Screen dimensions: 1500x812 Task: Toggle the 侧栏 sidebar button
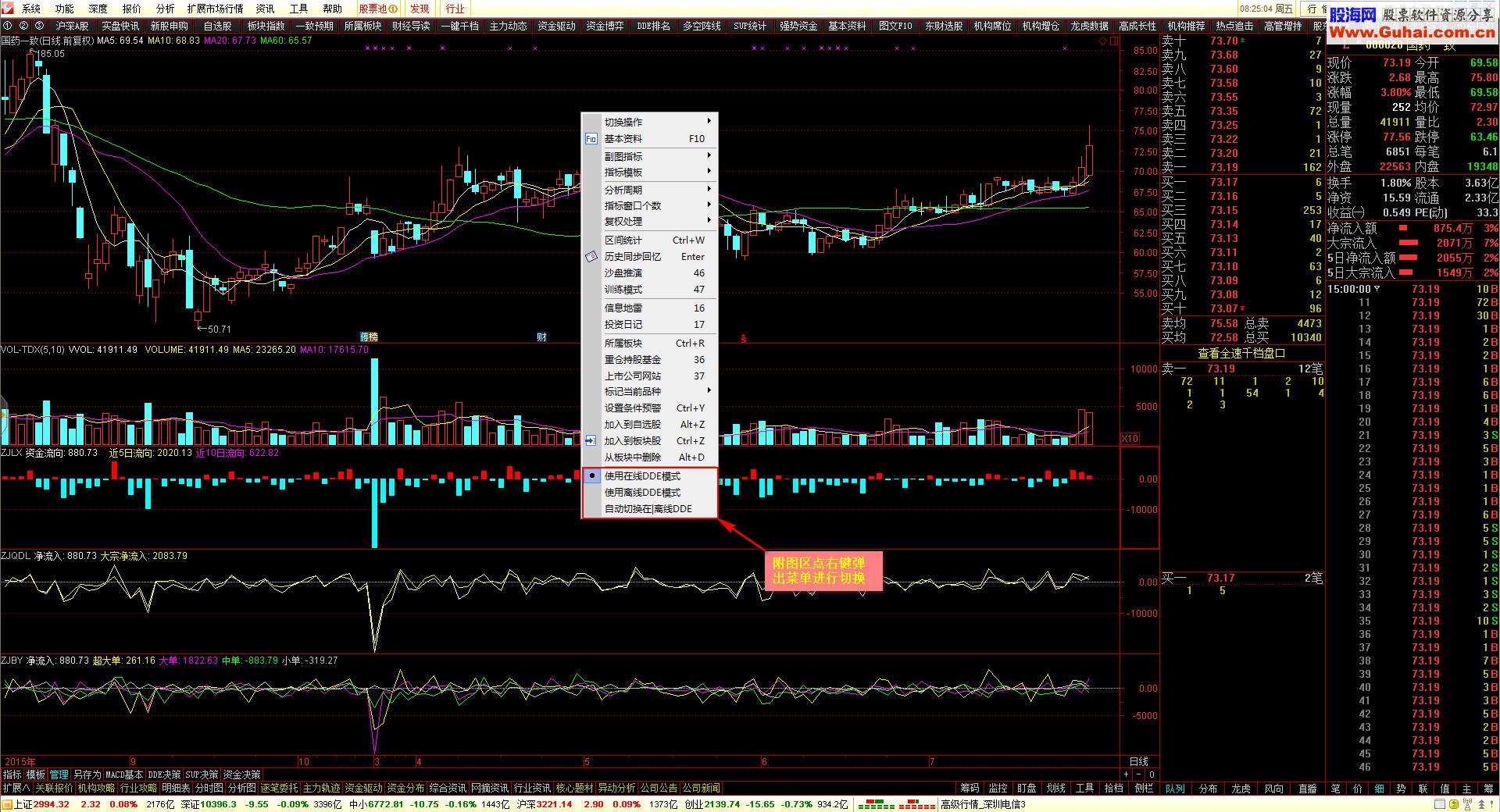click(x=1144, y=789)
